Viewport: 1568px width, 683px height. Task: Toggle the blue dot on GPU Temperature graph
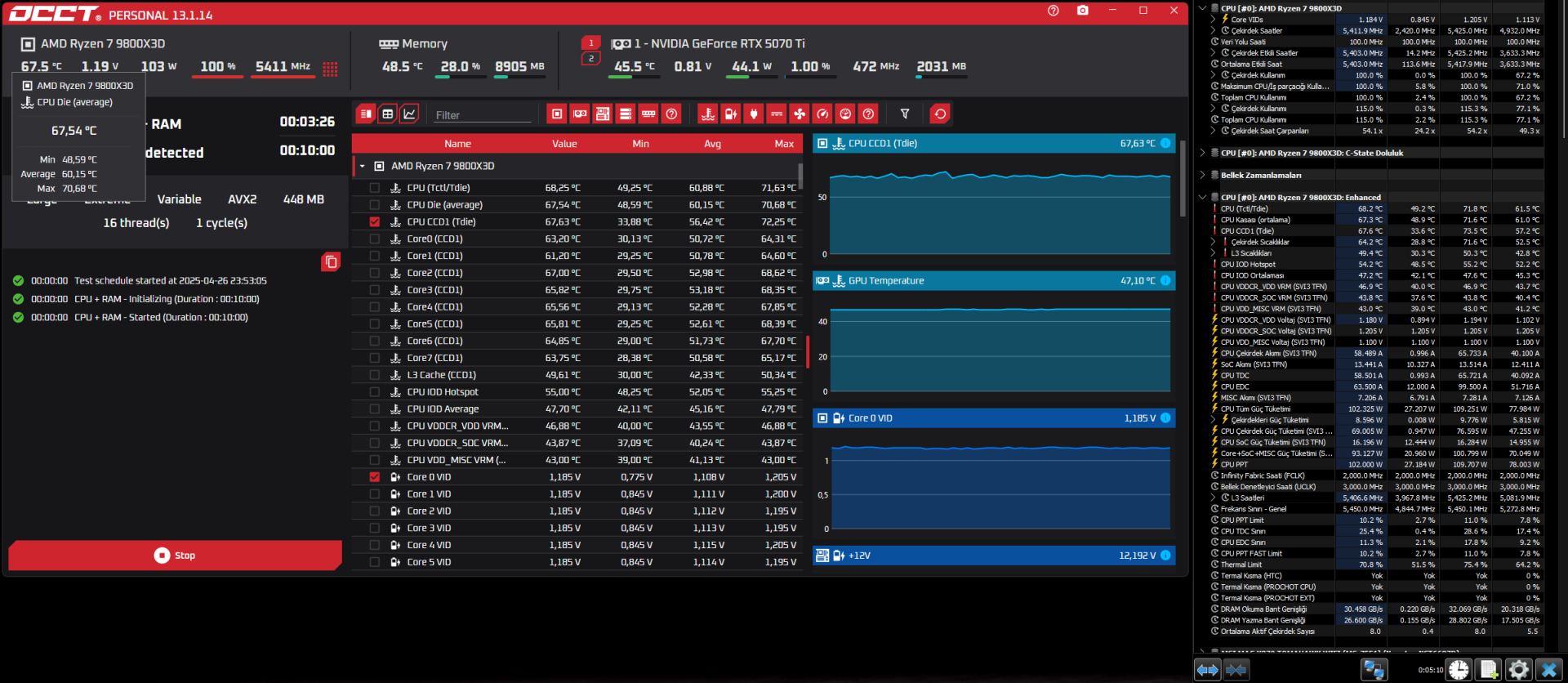1165,280
